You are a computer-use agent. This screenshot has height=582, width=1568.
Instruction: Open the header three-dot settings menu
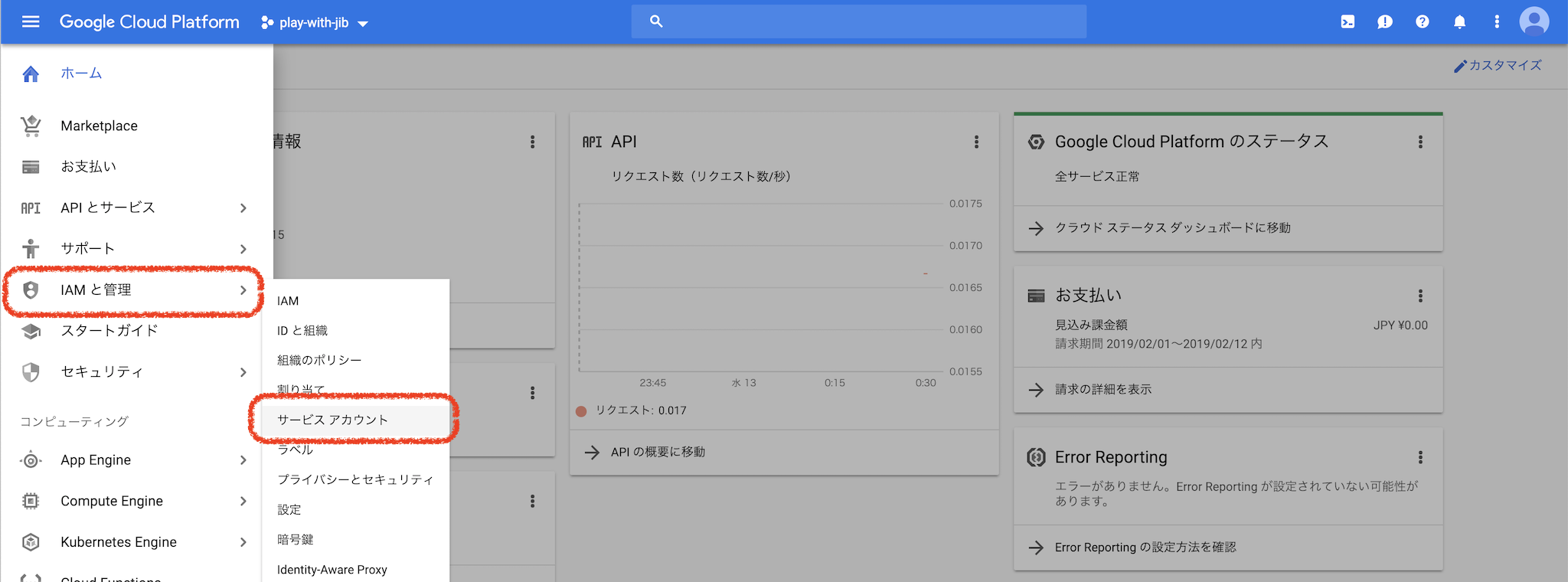[x=1497, y=21]
